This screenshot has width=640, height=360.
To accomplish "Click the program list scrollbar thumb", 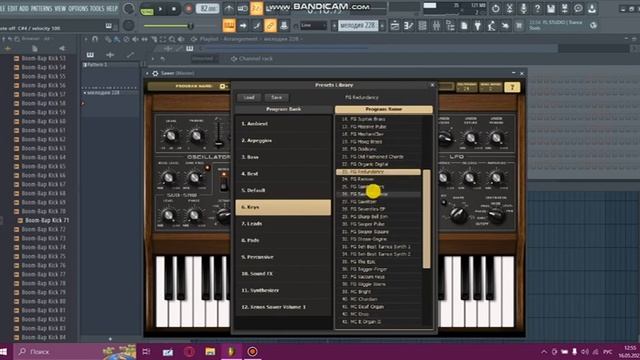I will (427, 219).
